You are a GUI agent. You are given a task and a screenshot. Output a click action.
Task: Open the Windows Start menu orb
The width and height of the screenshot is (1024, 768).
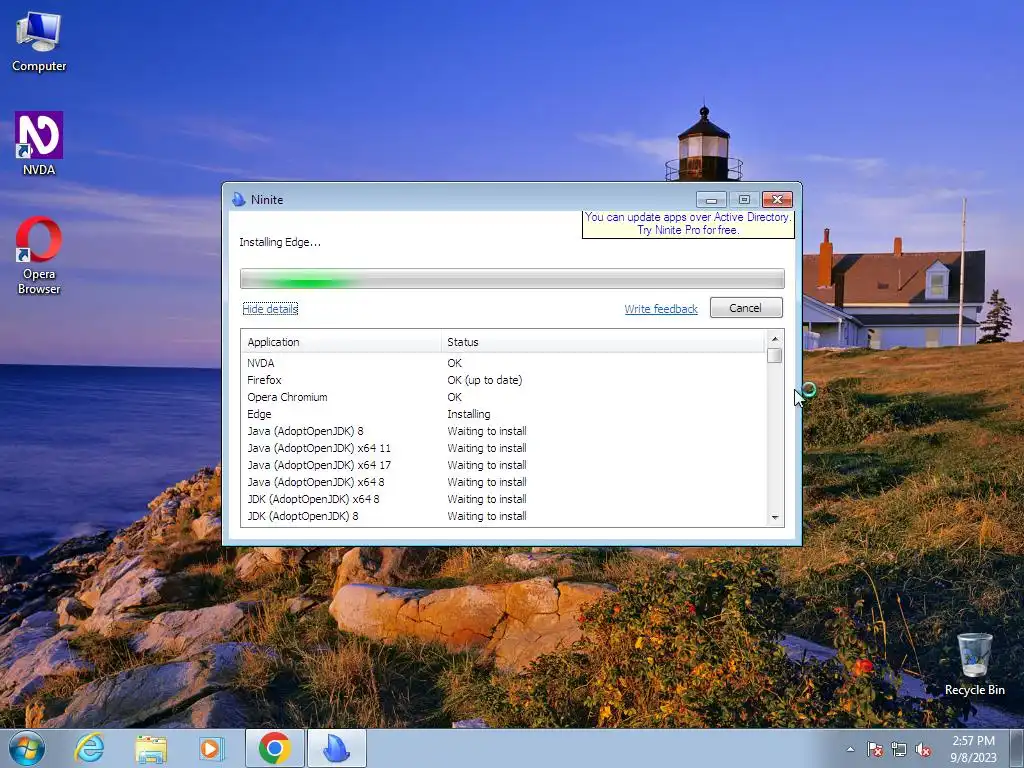27,748
